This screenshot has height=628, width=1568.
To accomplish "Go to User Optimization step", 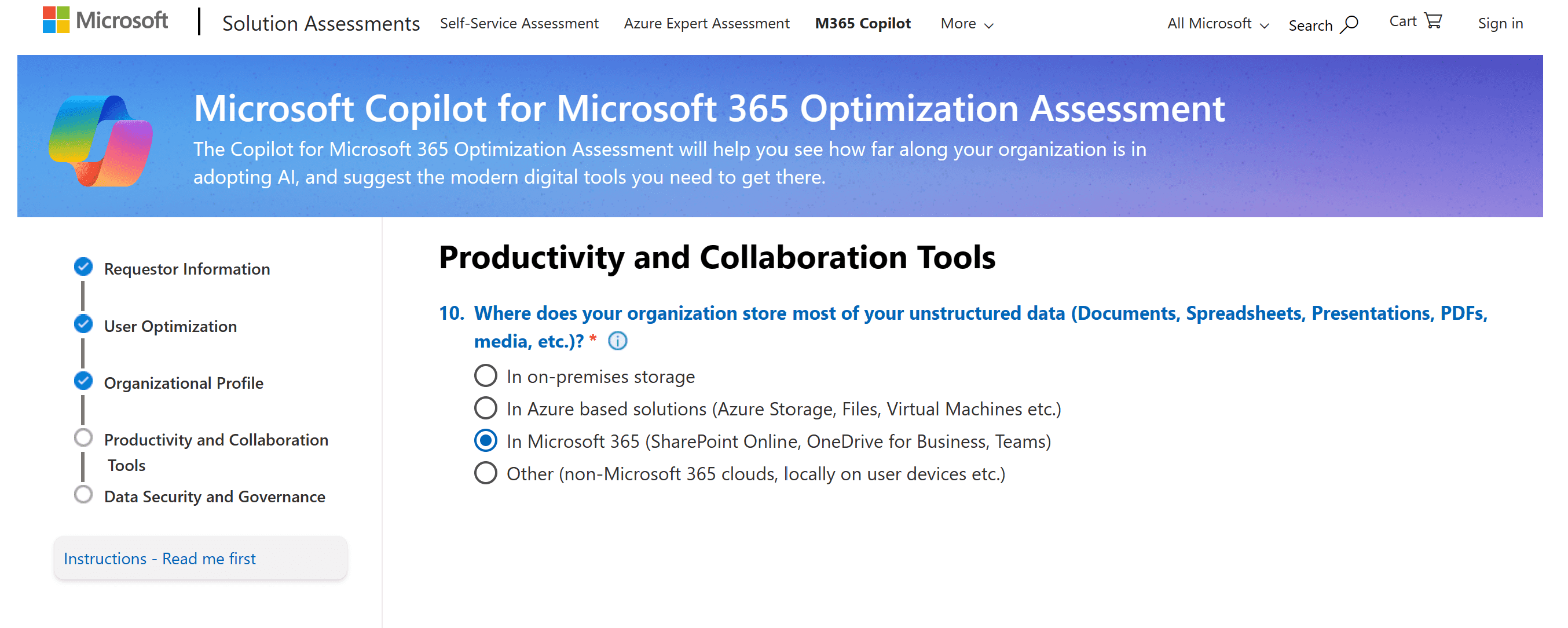I will click(170, 326).
